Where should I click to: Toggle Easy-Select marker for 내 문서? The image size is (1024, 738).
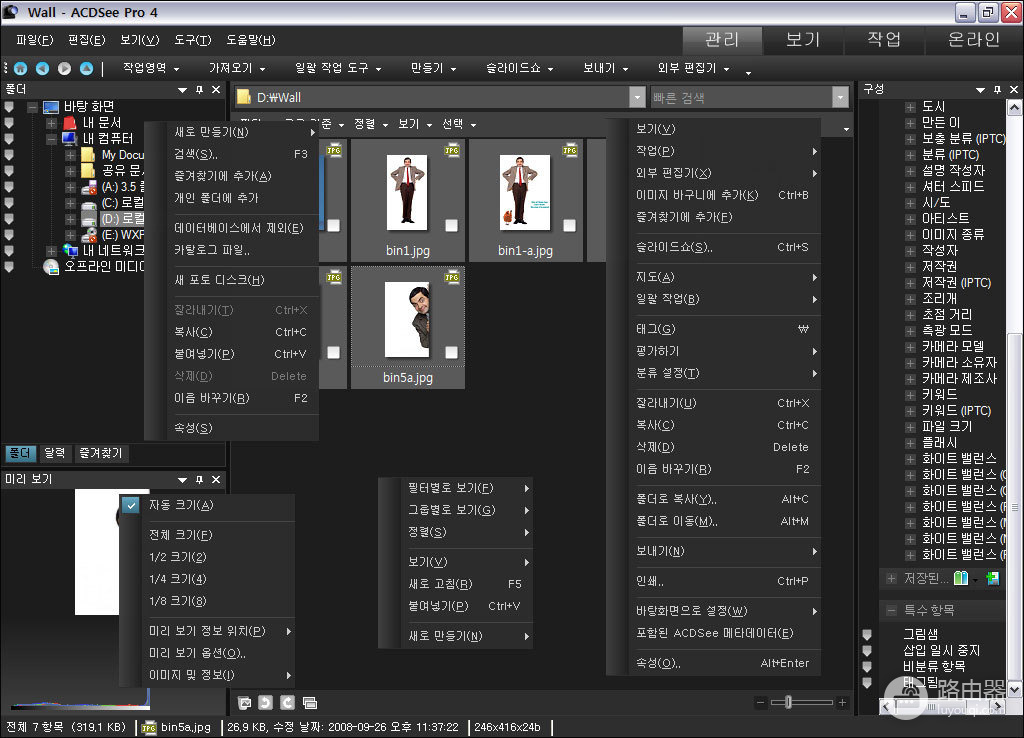[x=9, y=123]
